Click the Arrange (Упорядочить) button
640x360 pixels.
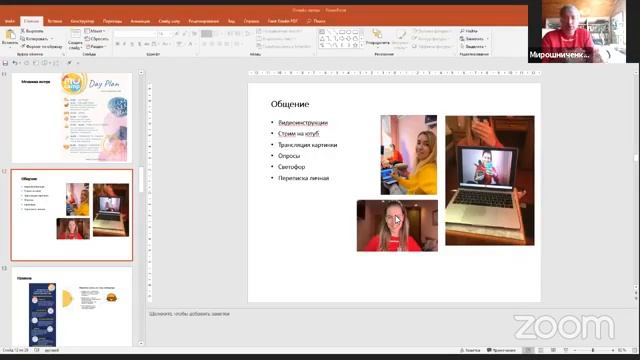pos(377,38)
